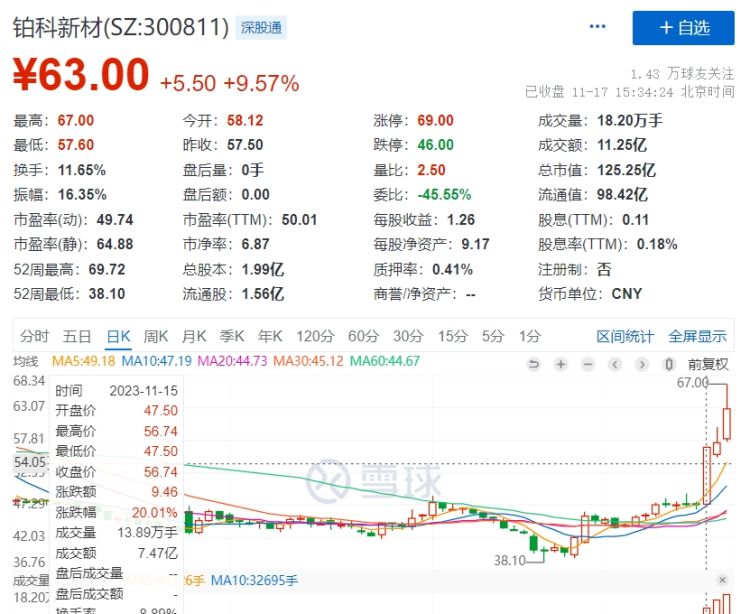The height and width of the screenshot is (614, 750).
Task: Zoom out the chart with minus icon
Action: (588, 365)
